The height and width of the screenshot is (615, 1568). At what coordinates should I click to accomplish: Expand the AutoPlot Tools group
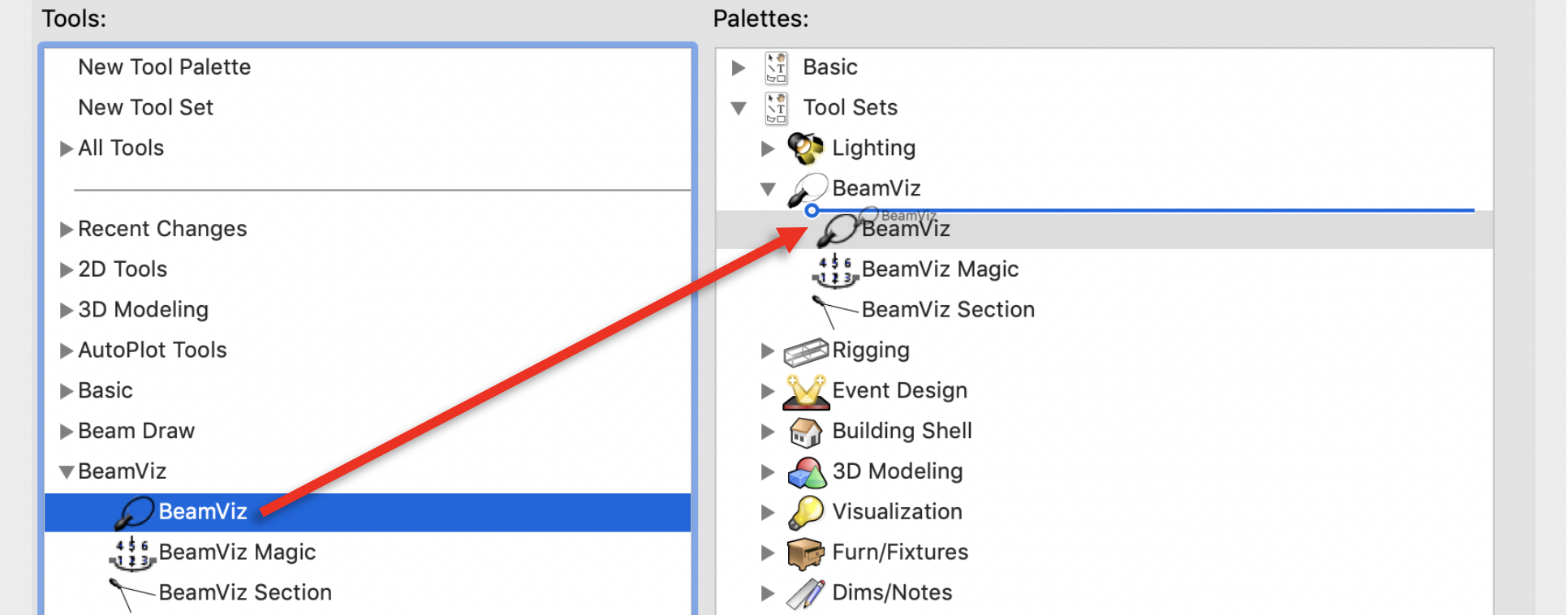click(x=67, y=351)
